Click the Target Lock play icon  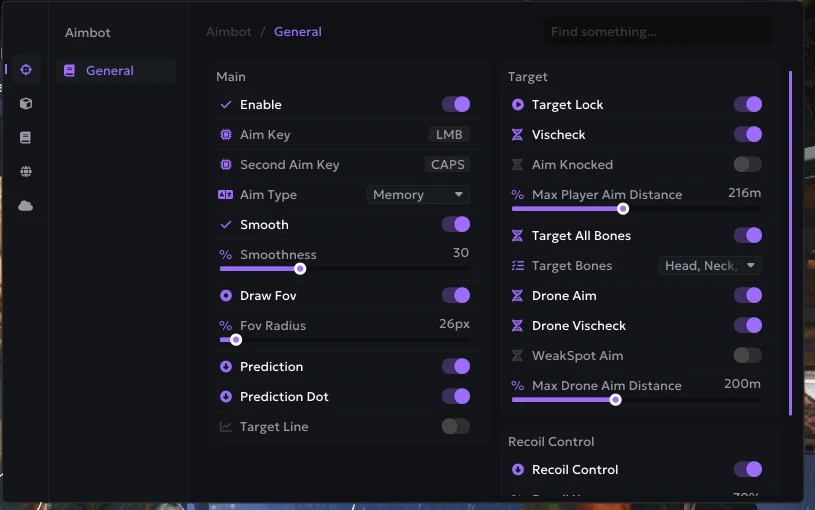pyautogui.click(x=517, y=104)
